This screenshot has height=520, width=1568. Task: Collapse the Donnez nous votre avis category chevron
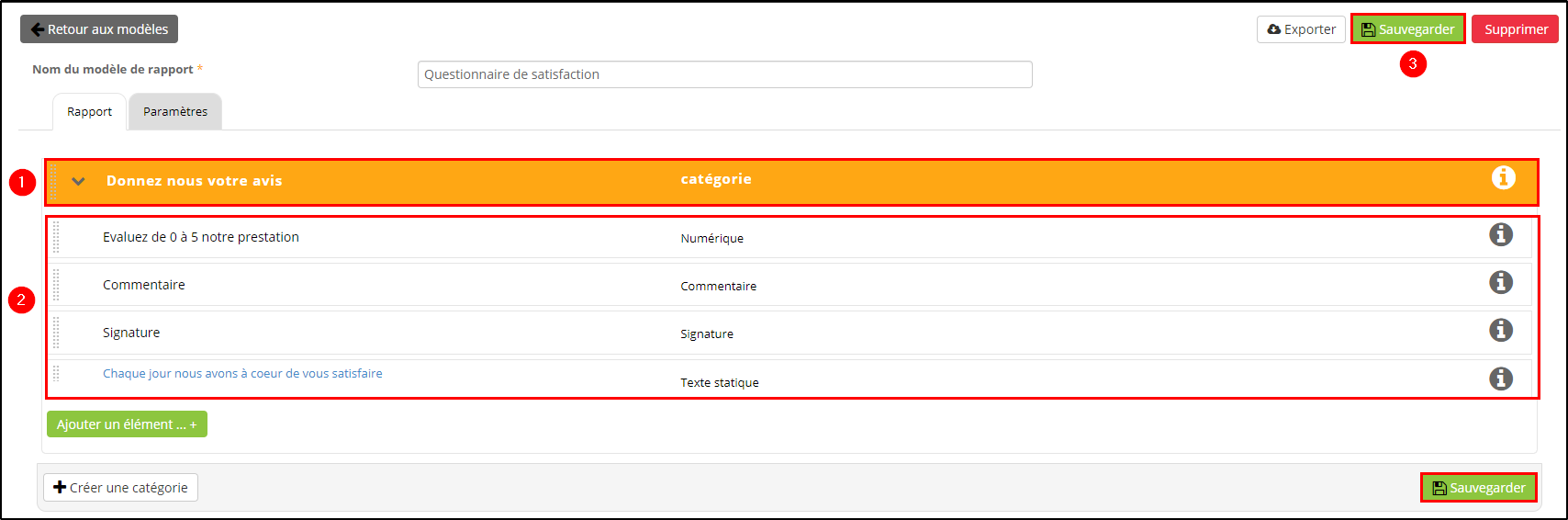point(78,181)
